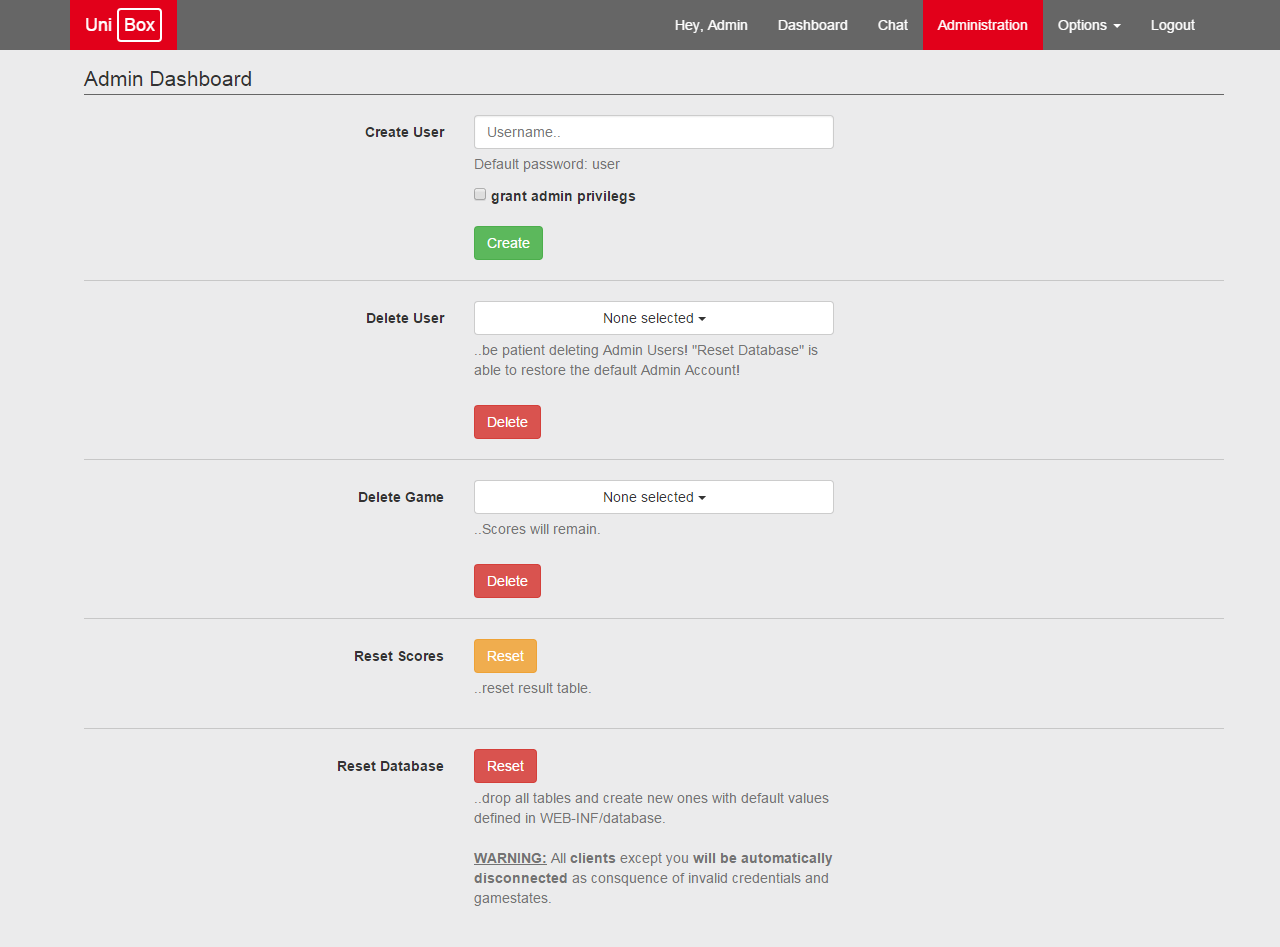Image resolution: width=1280 pixels, height=947 pixels.
Task: Click the Delete User label
Action: 405,318
